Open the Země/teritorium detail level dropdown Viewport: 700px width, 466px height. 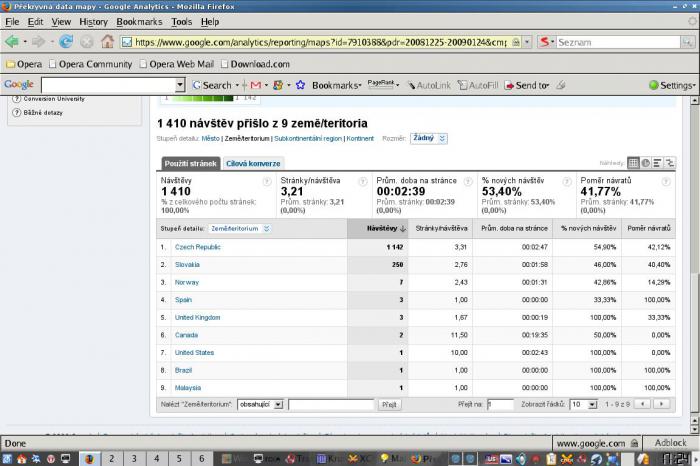(240, 229)
